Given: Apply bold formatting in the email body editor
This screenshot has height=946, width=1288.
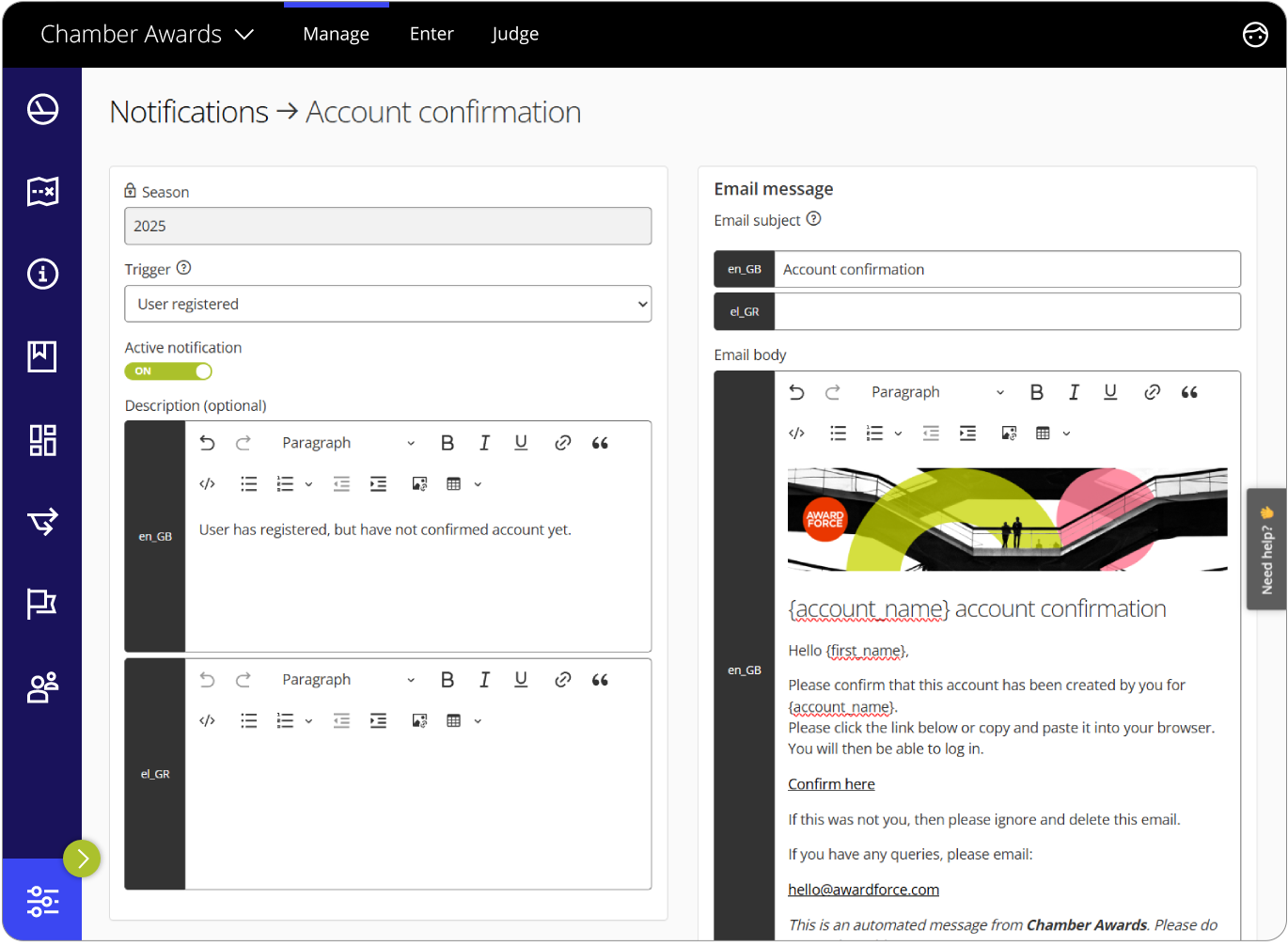Looking at the screenshot, I should pos(1037,392).
